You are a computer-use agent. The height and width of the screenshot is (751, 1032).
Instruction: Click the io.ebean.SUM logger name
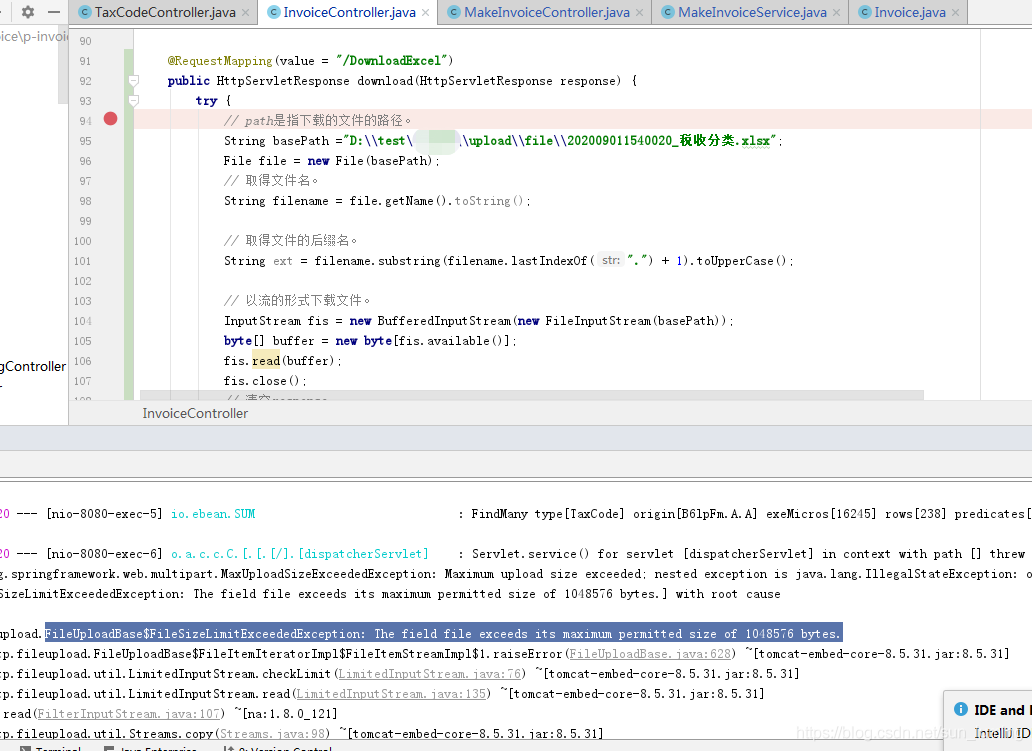pyautogui.click(x=213, y=514)
